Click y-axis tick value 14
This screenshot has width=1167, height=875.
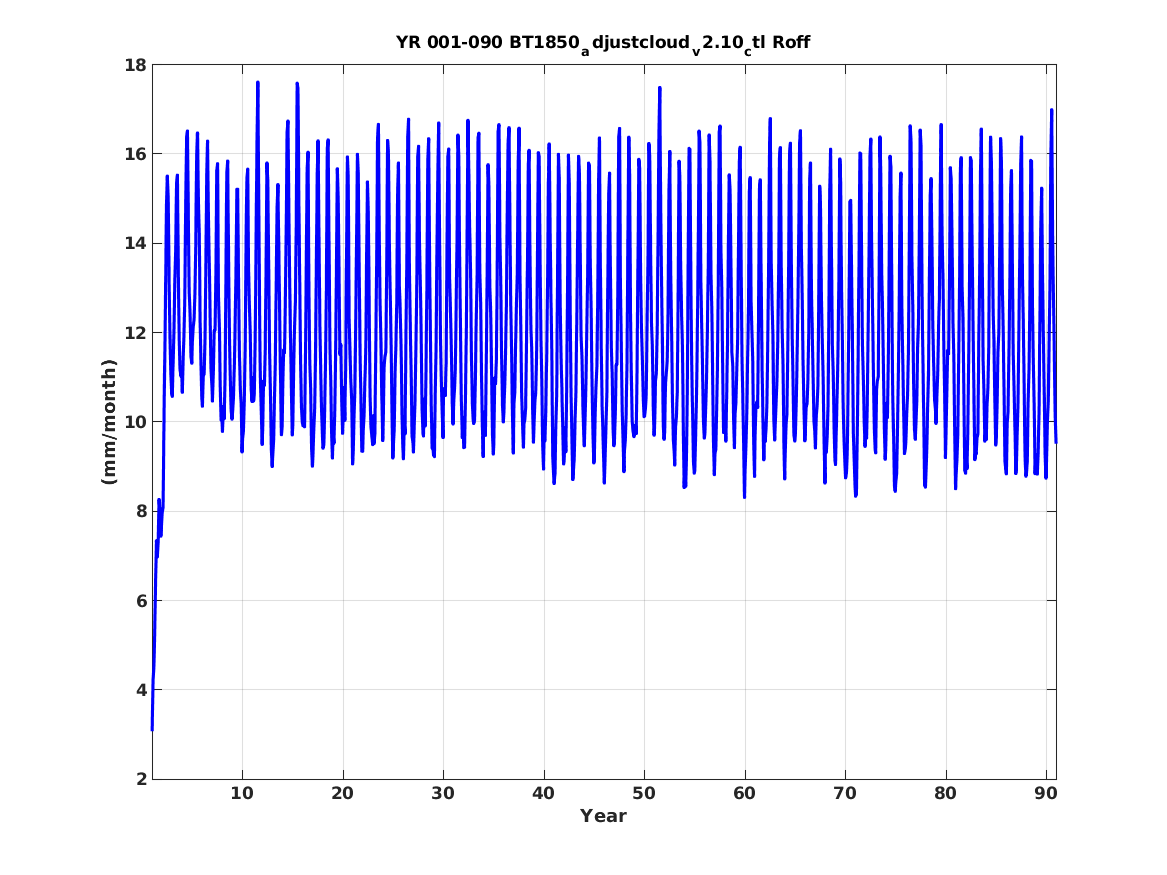(135, 243)
